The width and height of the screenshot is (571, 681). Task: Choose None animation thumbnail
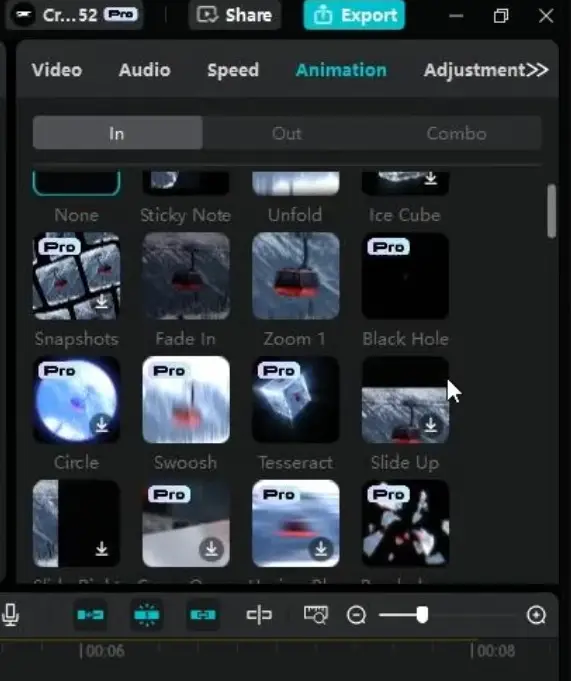click(76, 182)
